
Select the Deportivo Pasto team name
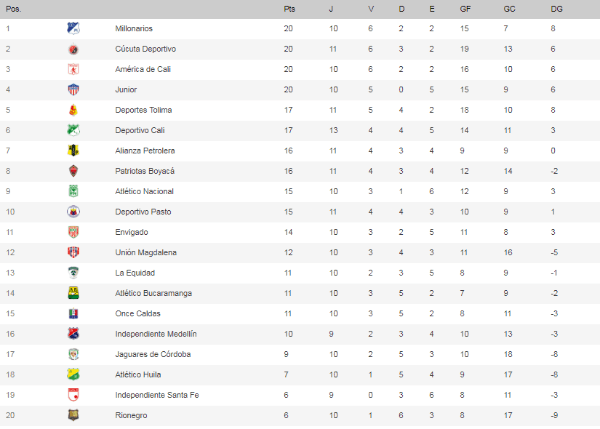point(143,212)
